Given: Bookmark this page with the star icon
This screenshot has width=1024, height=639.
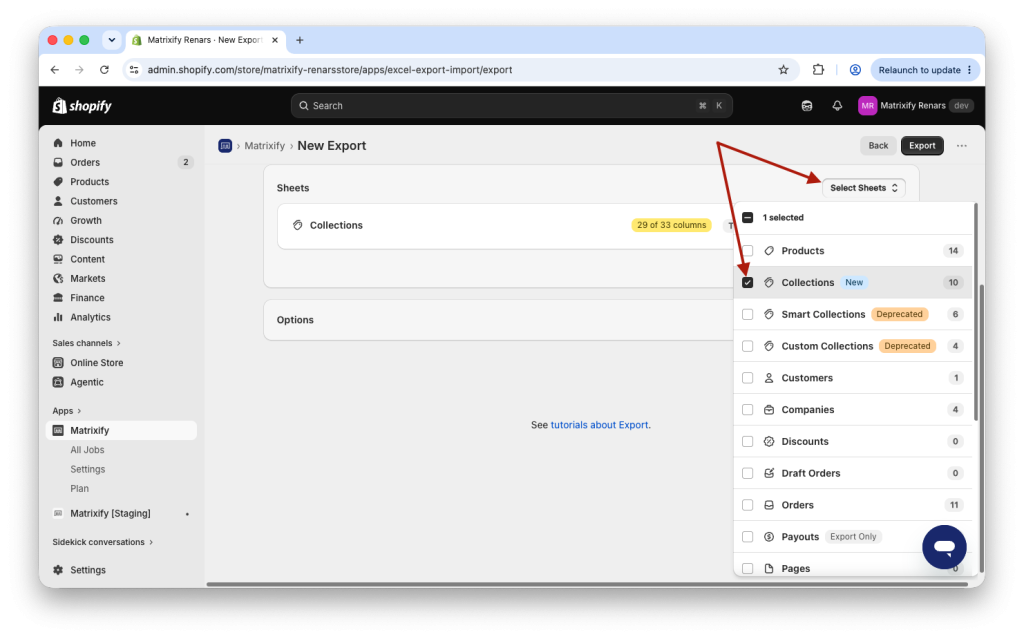Looking at the screenshot, I should click(783, 70).
